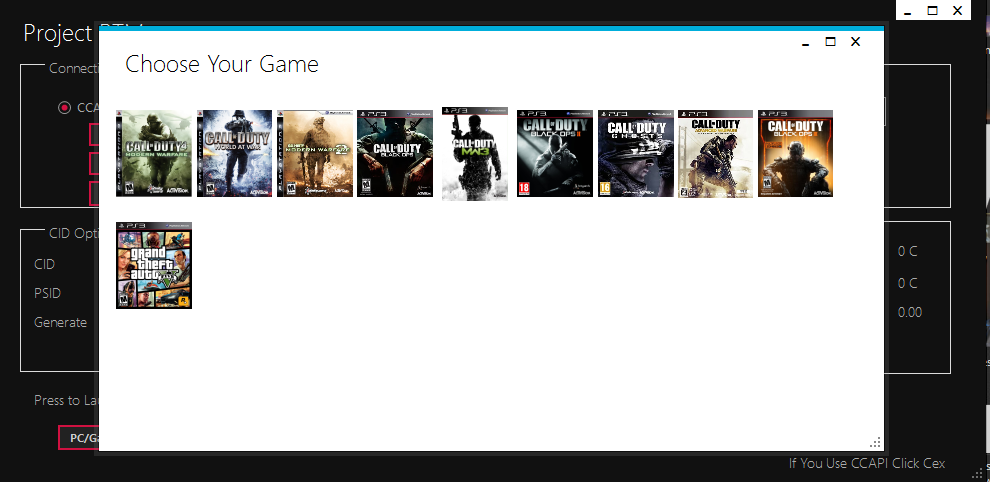The image size is (990, 482).
Task: Choose Call of Duty Advanced Warfare
Action: coord(715,154)
